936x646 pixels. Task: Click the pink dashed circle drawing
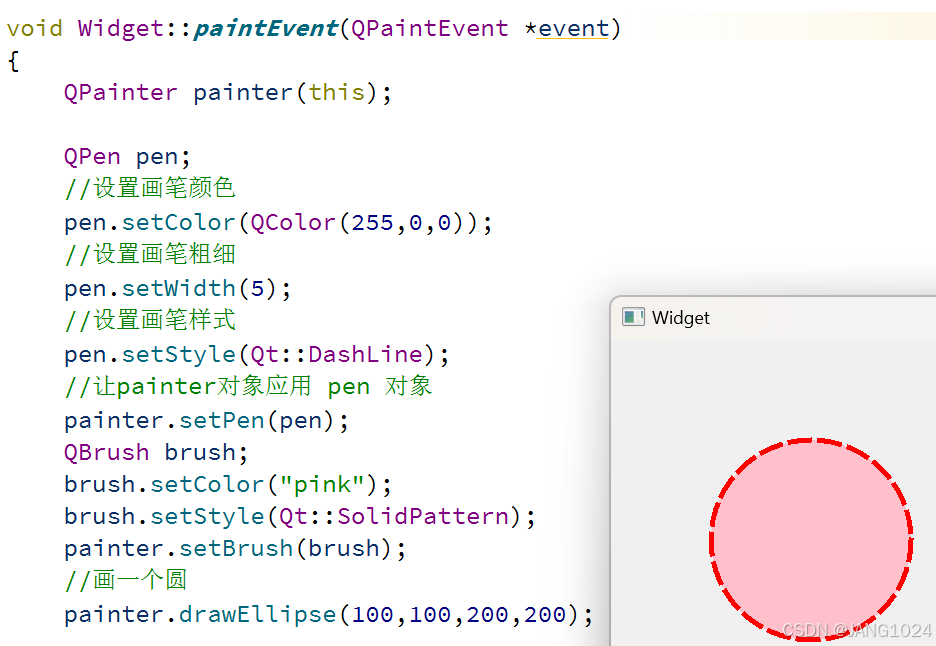811,540
